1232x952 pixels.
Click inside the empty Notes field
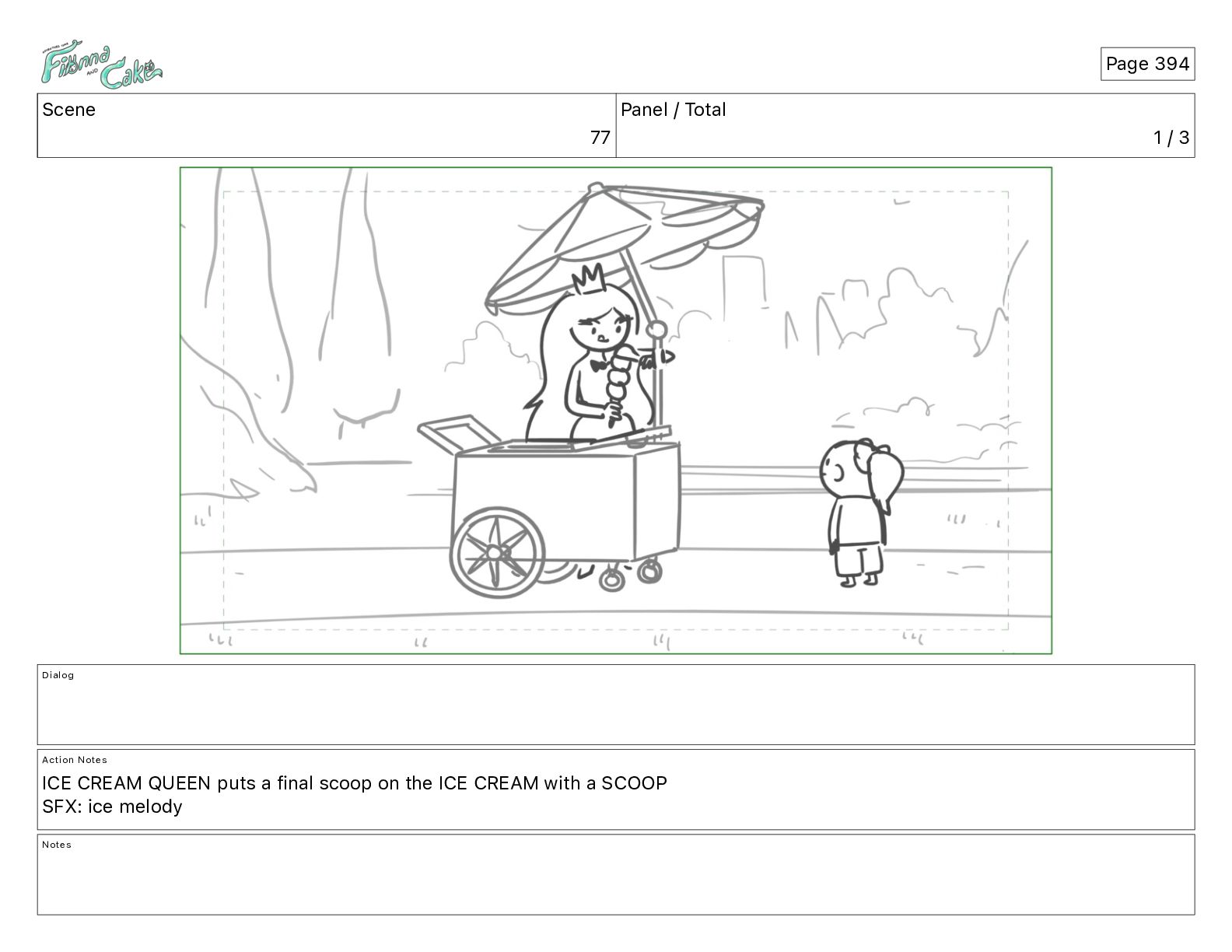pos(616,875)
